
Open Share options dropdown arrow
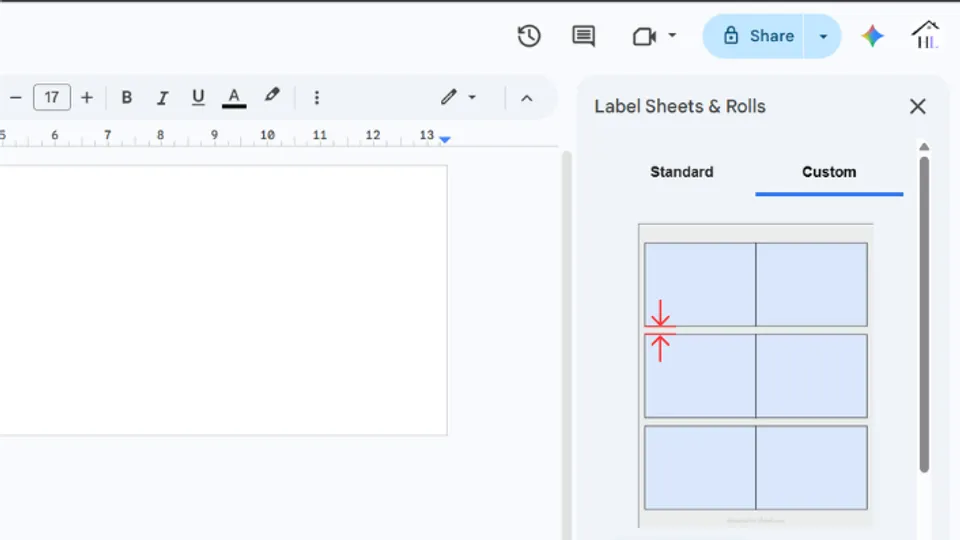coord(823,37)
